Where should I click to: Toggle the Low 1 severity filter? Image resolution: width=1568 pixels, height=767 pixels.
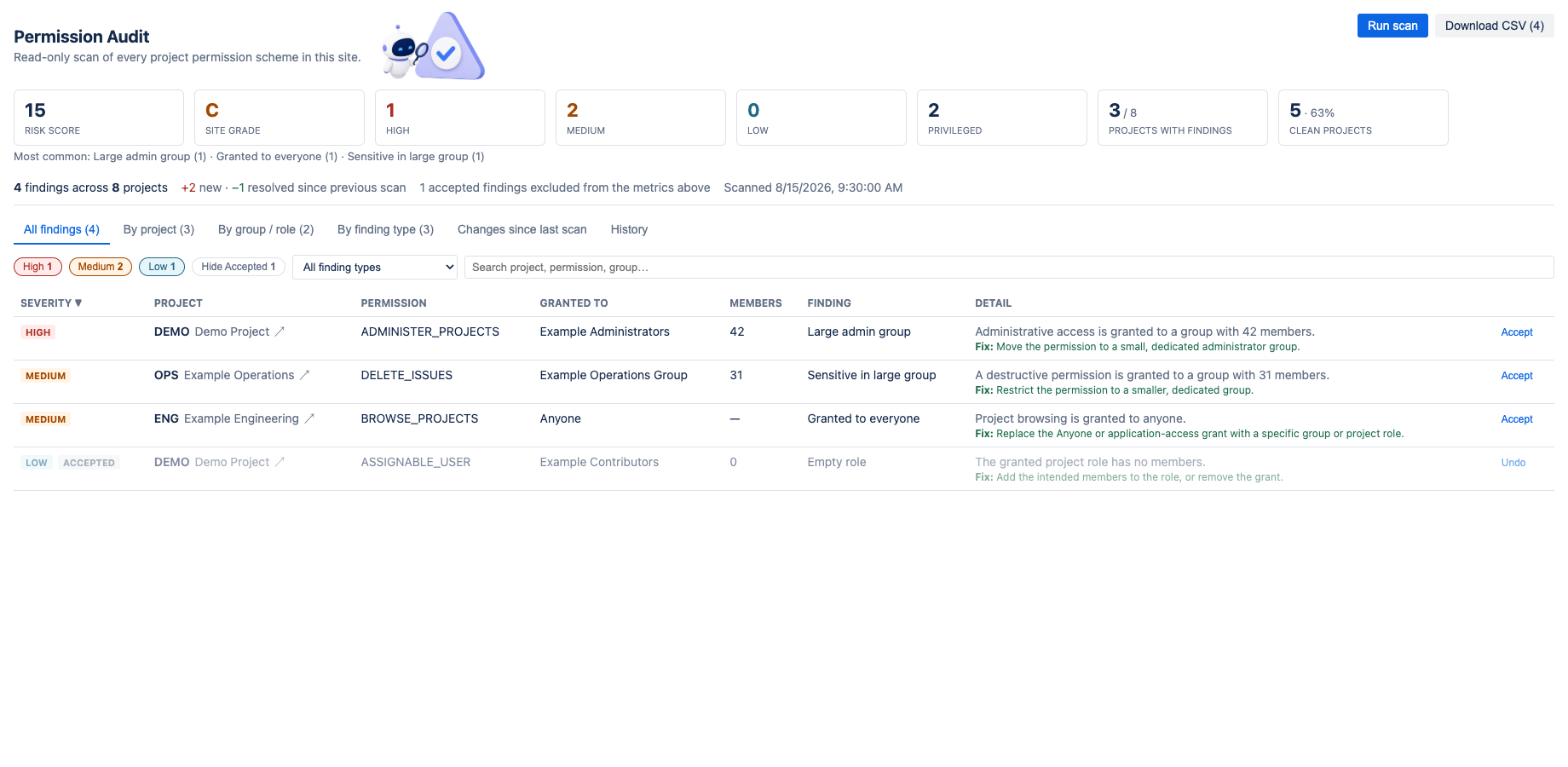(162, 267)
